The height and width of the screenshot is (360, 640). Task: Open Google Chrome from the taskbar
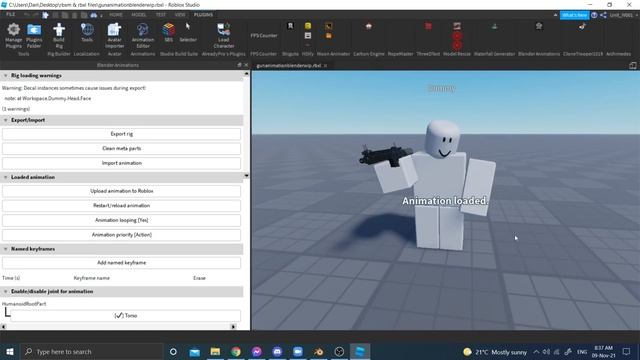click(236, 351)
